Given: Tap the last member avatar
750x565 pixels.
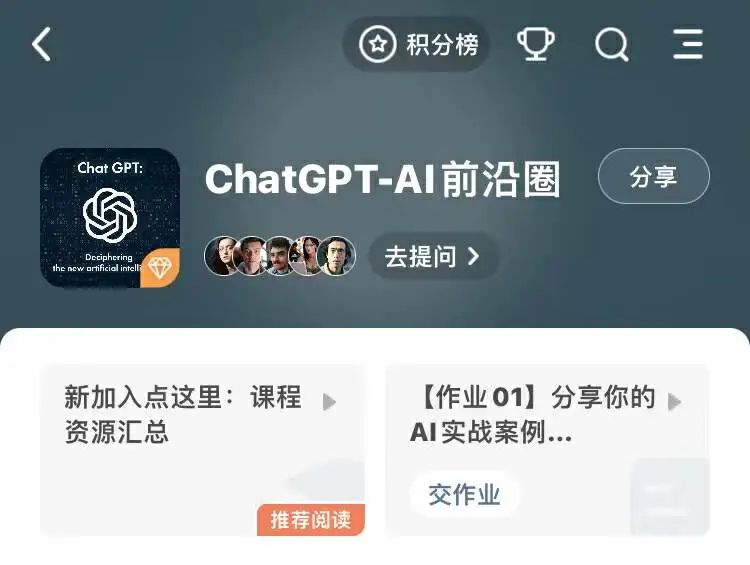Looking at the screenshot, I should pos(337,255).
